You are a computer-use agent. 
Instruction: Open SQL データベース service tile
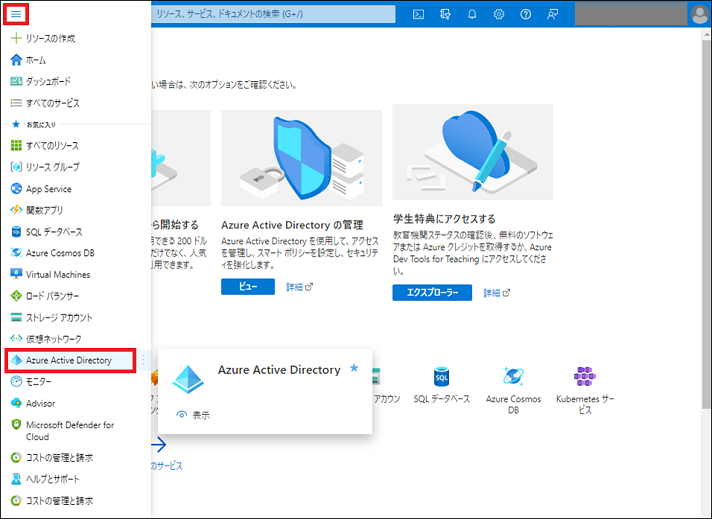click(441, 385)
